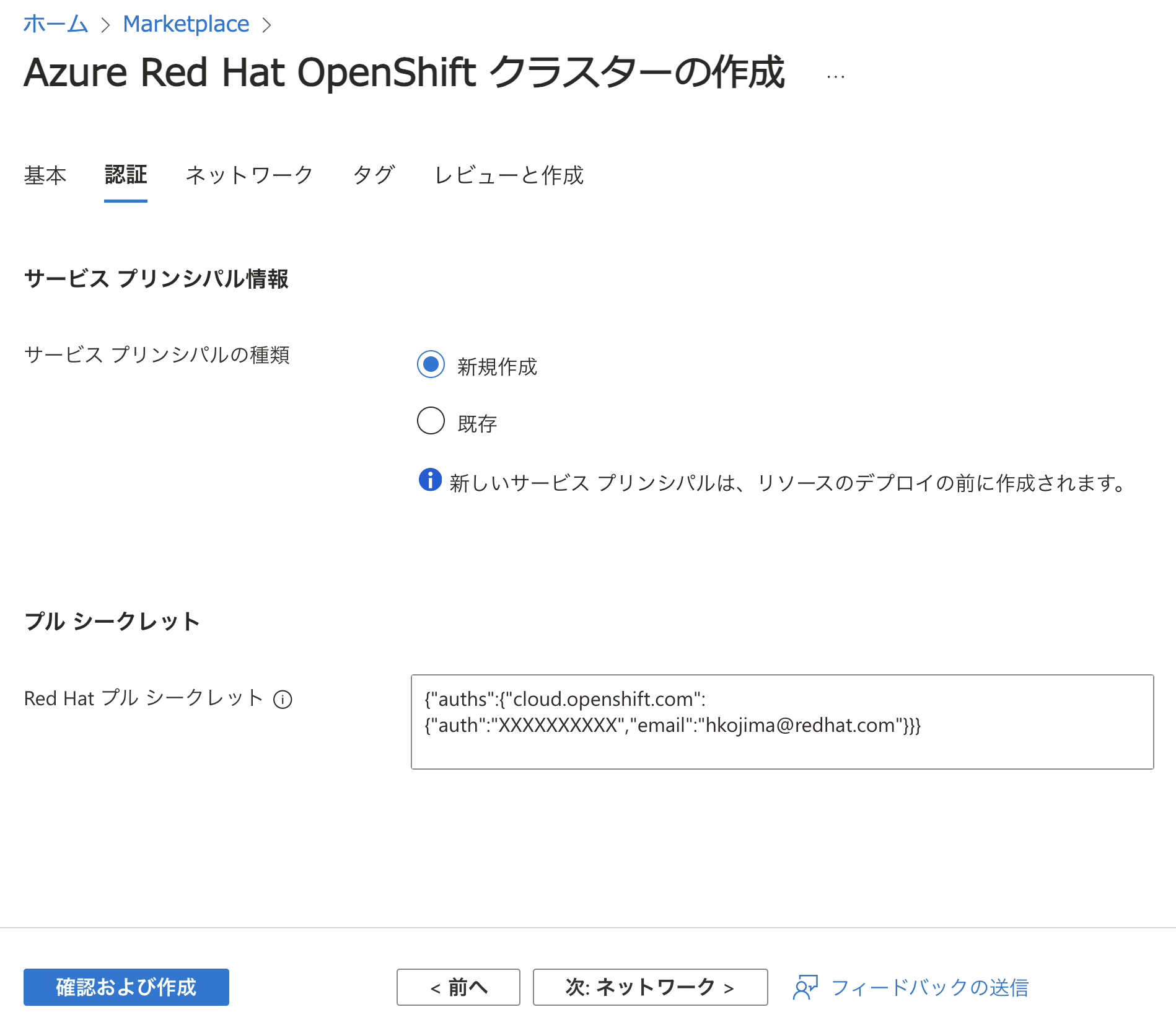Click the サービス プリンシパル情報 heading

(156, 279)
